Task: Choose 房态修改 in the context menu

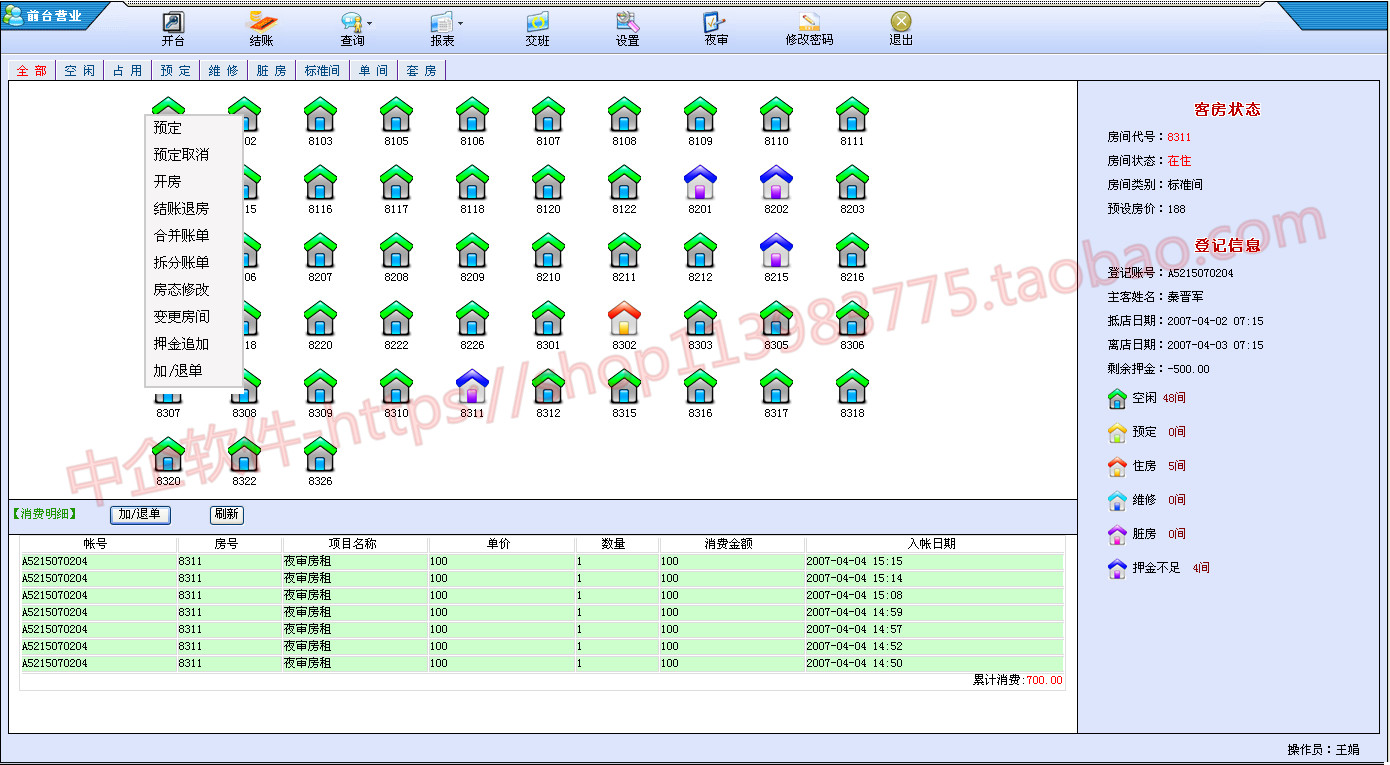Action: pos(194,290)
